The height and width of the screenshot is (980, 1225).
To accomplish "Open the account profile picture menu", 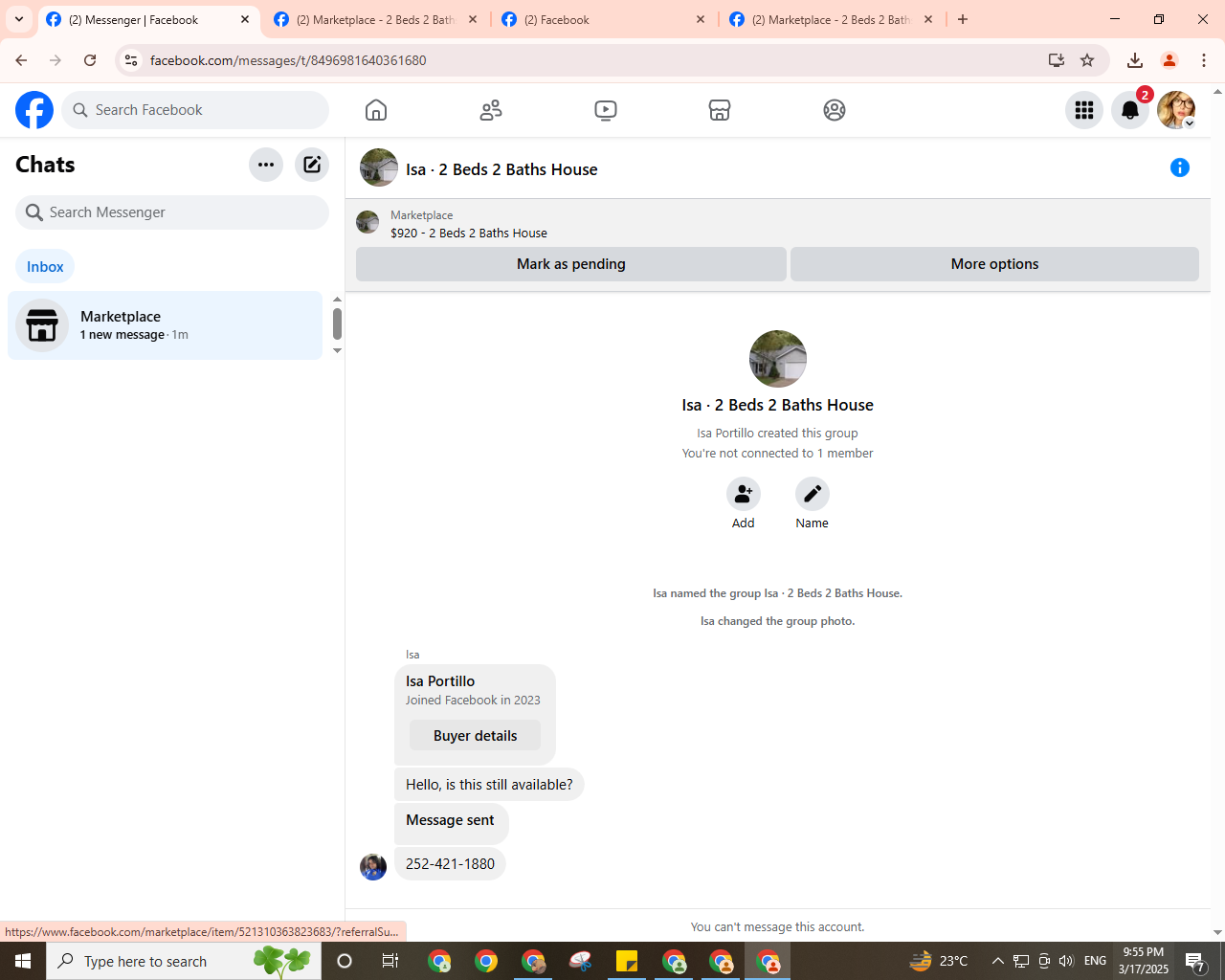I will 1176,110.
